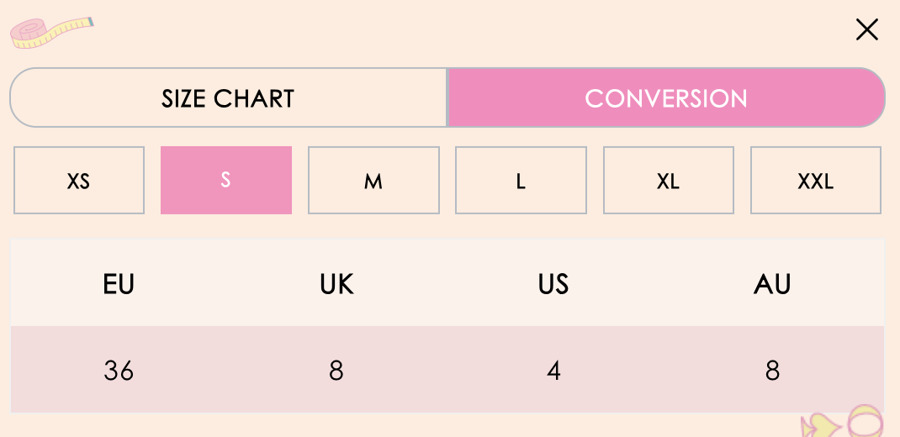Click the EU column header
Screen dimensions: 900x437
pyautogui.click(x=119, y=284)
